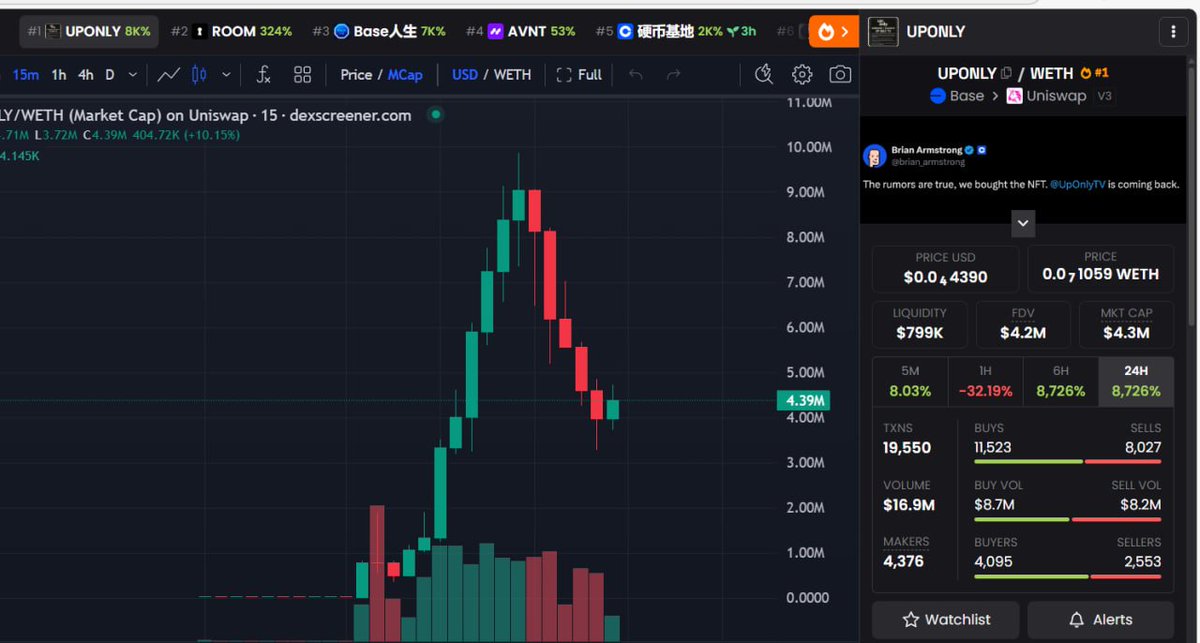Click the line chart type icon
This screenshot has height=643, width=1200.
pyautogui.click(x=169, y=74)
